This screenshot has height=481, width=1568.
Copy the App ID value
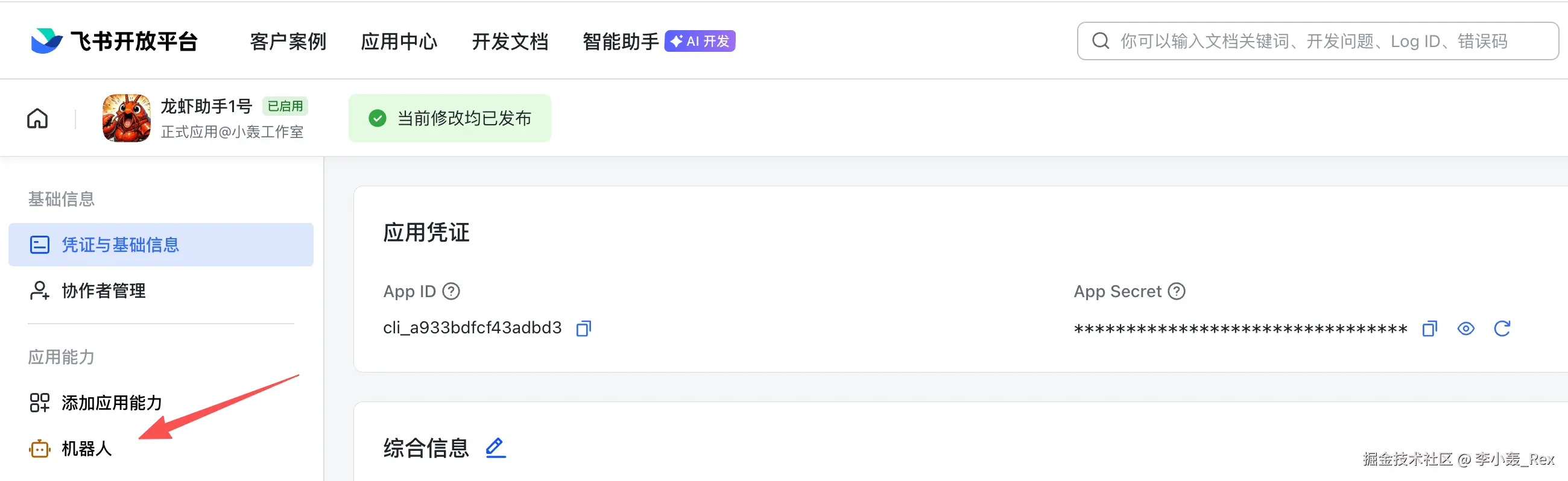(583, 329)
